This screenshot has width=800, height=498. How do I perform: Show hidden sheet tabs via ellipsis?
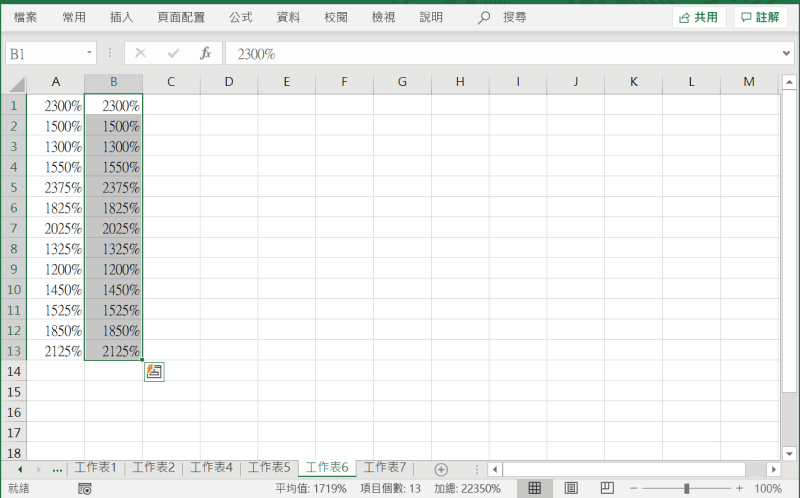(57, 469)
